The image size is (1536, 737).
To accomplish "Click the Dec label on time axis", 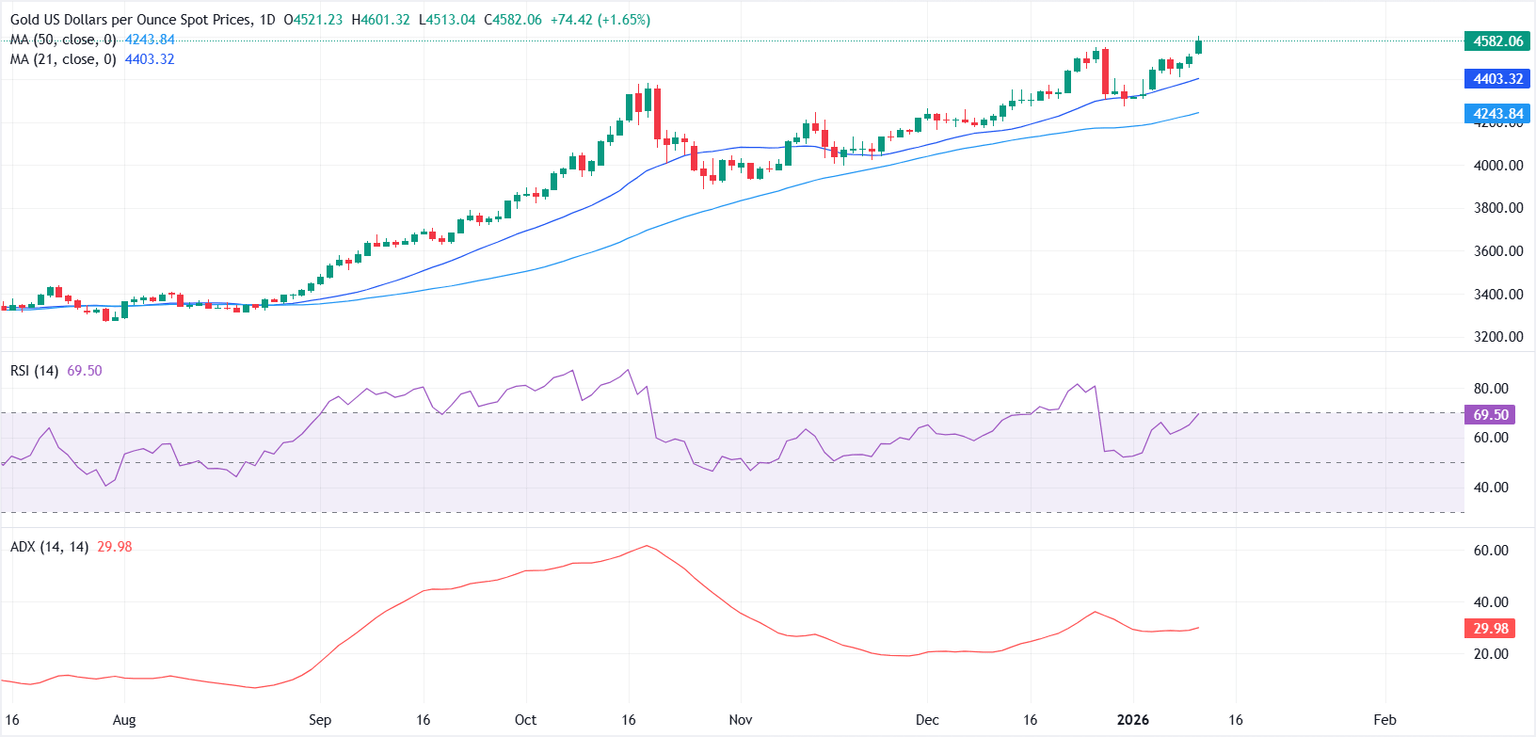I will [927, 720].
